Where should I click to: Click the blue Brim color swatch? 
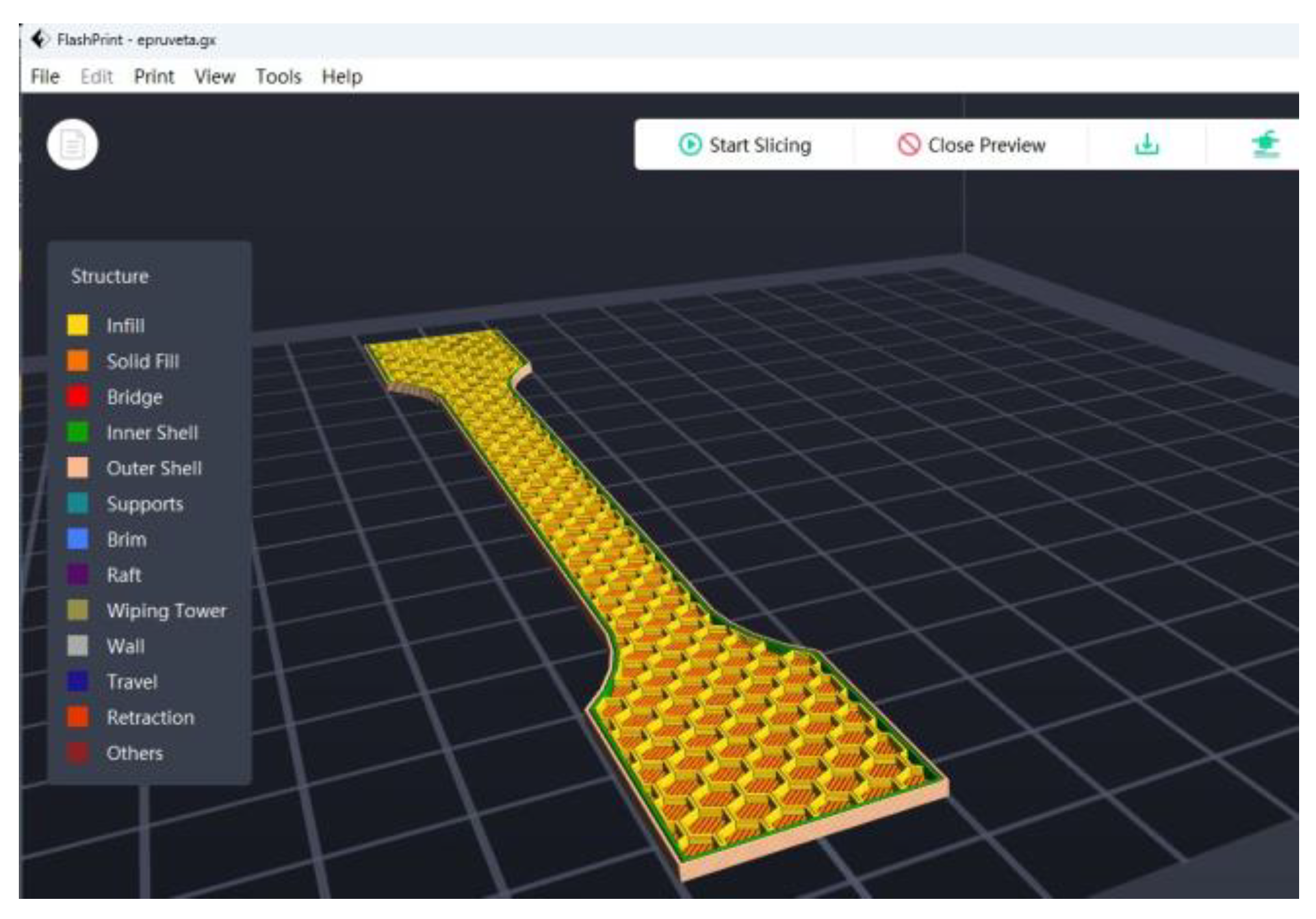(x=78, y=539)
